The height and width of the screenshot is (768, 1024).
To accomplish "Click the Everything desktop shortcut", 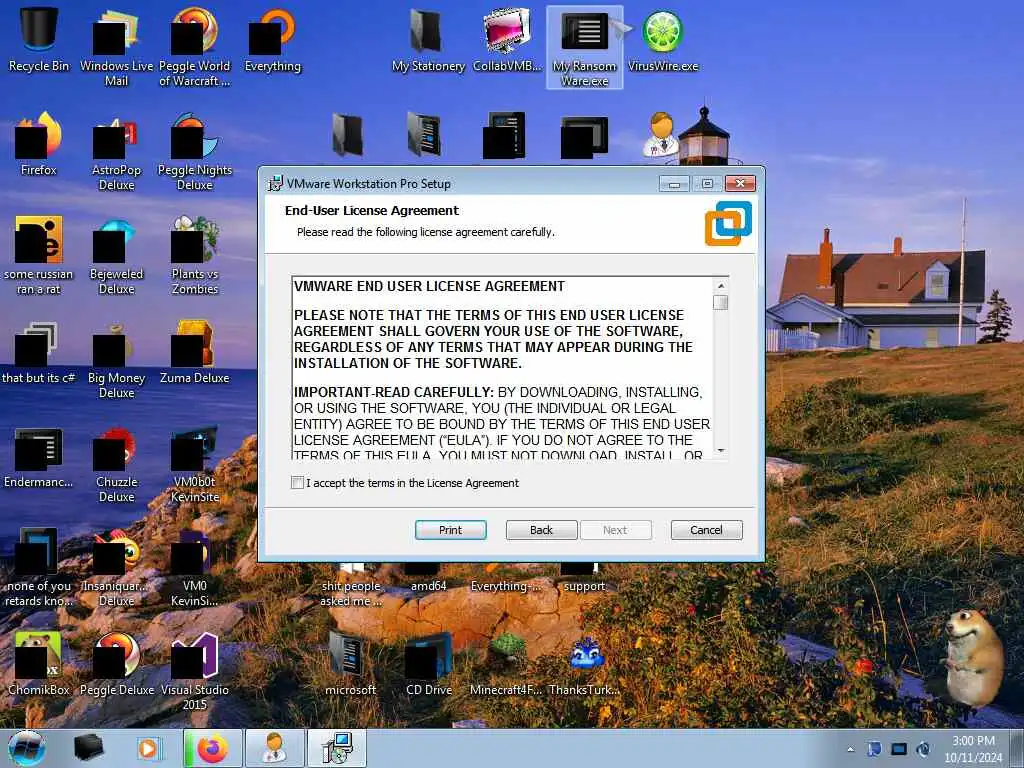I will (x=272, y=39).
